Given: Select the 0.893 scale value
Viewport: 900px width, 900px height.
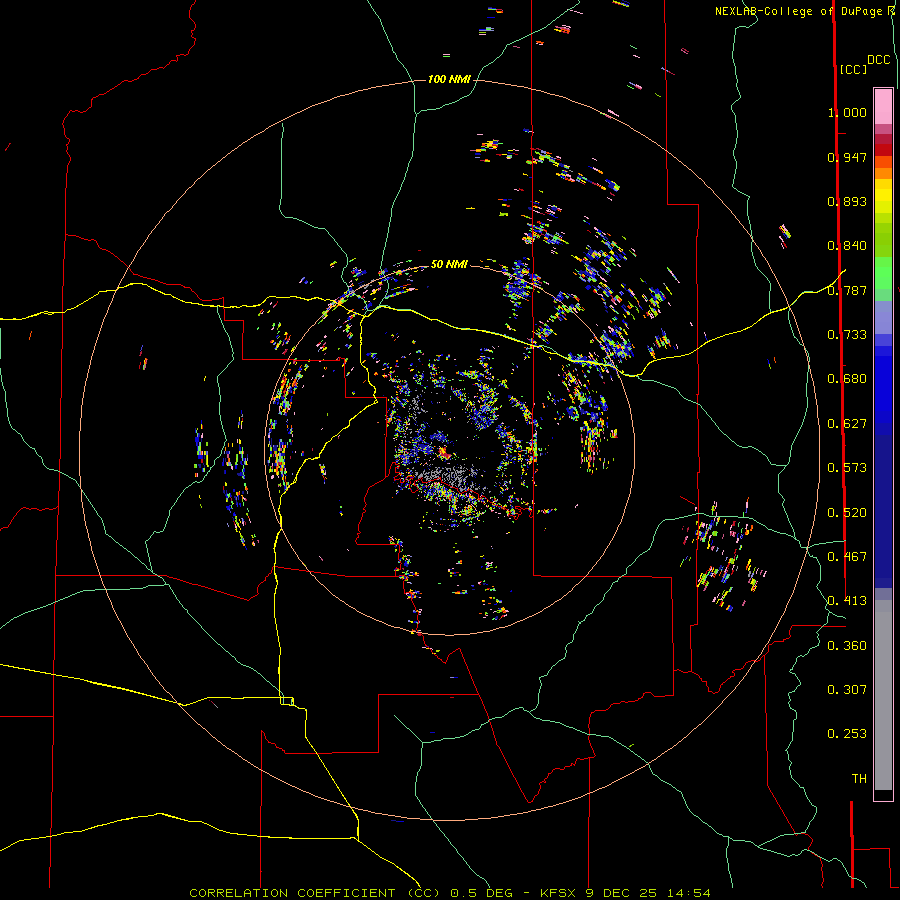Looking at the screenshot, I should [847, 201].
